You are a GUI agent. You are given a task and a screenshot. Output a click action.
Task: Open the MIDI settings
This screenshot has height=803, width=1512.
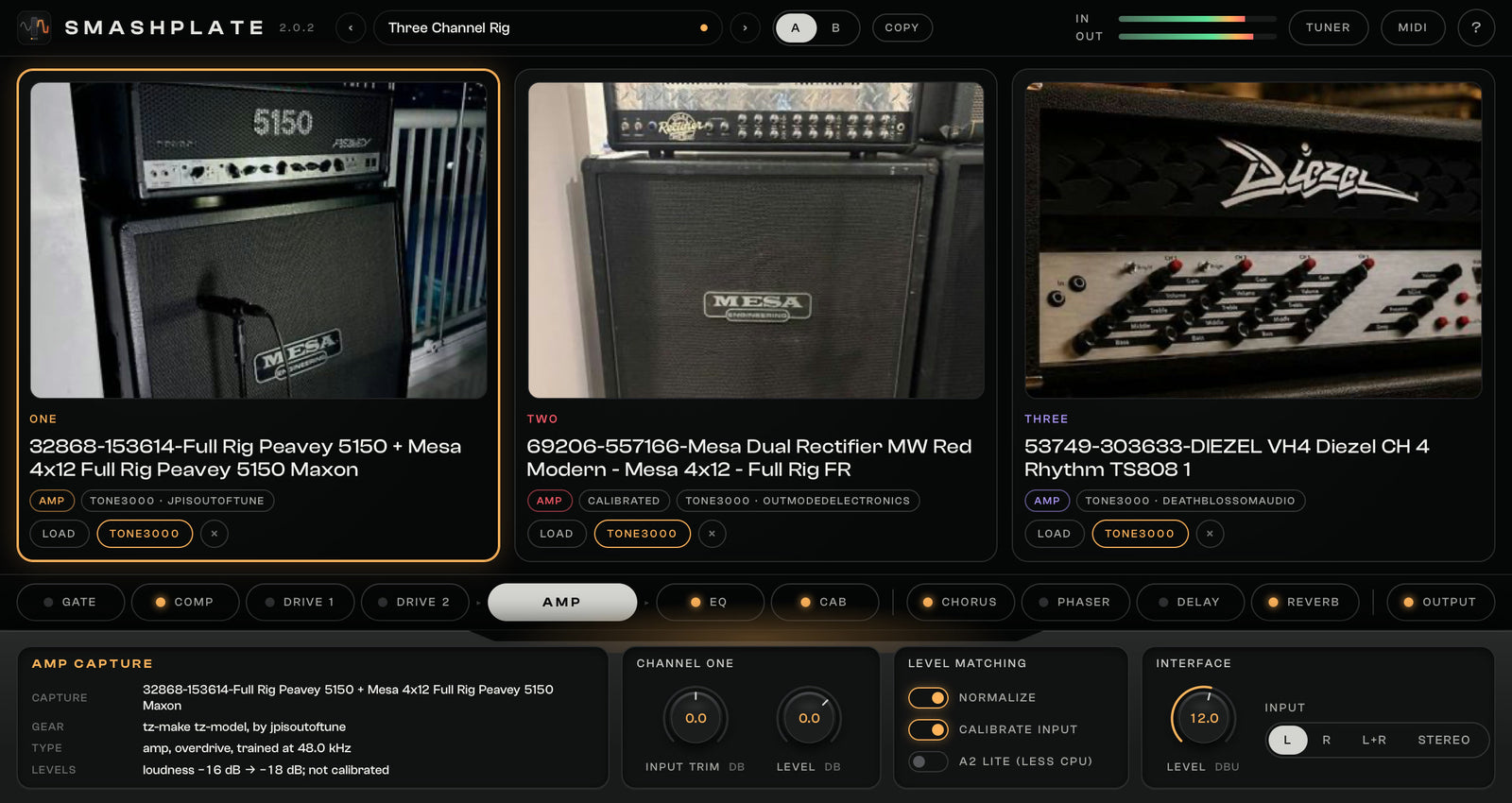pos(1413,27)
